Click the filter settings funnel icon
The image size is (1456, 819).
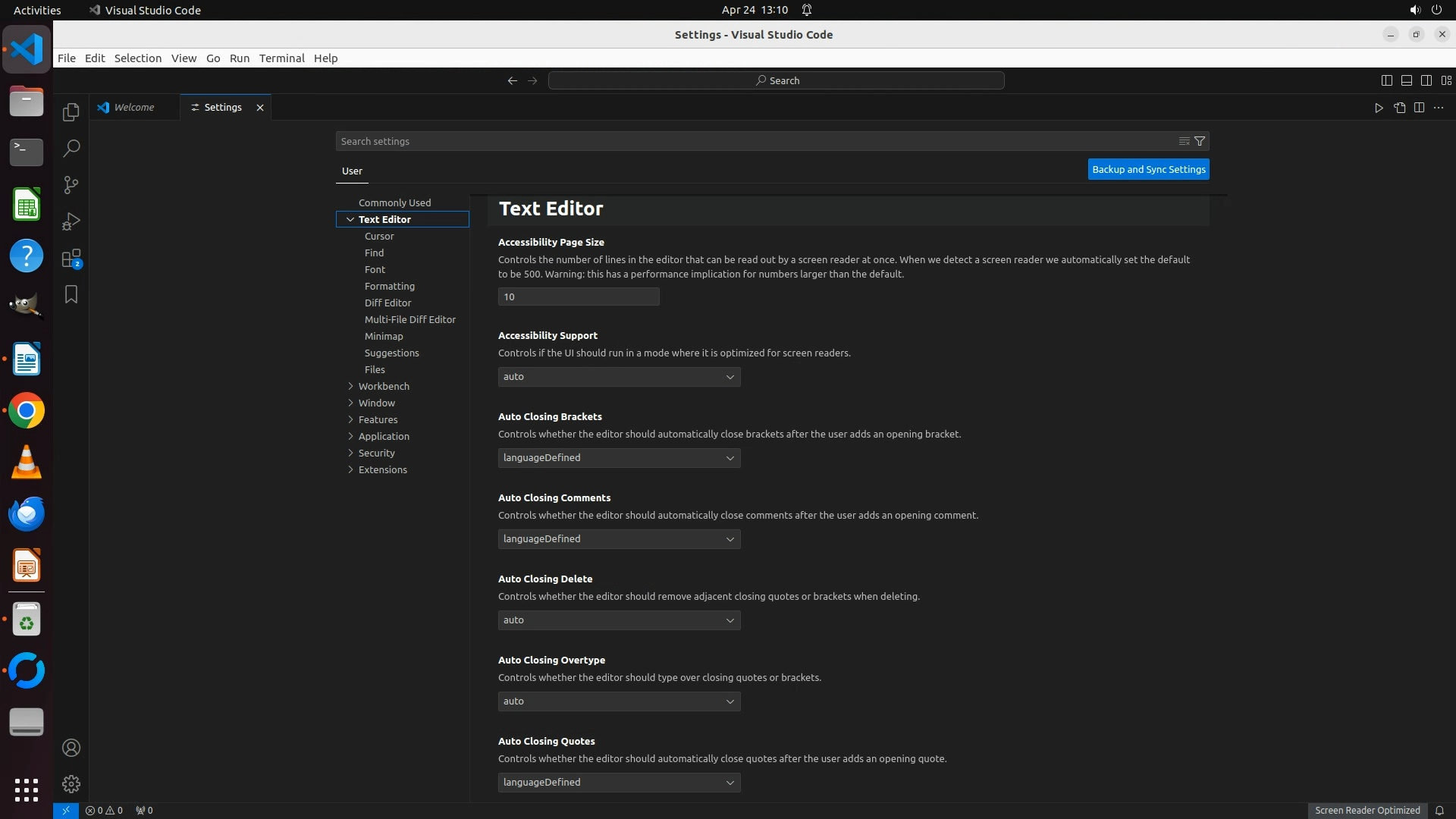point(1200,141)
